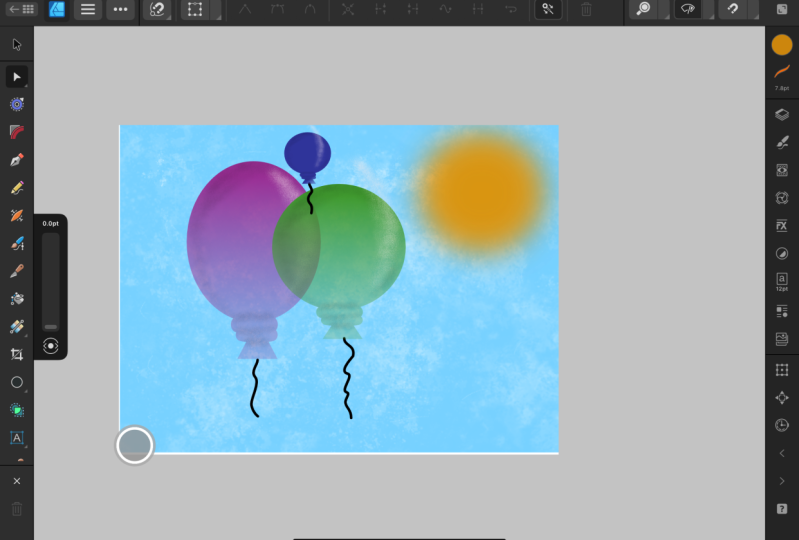Image resolution: width=799 pixels, height=540 pixels.
Task: Click the top toolbar delete trash icon
Action: 587,9
